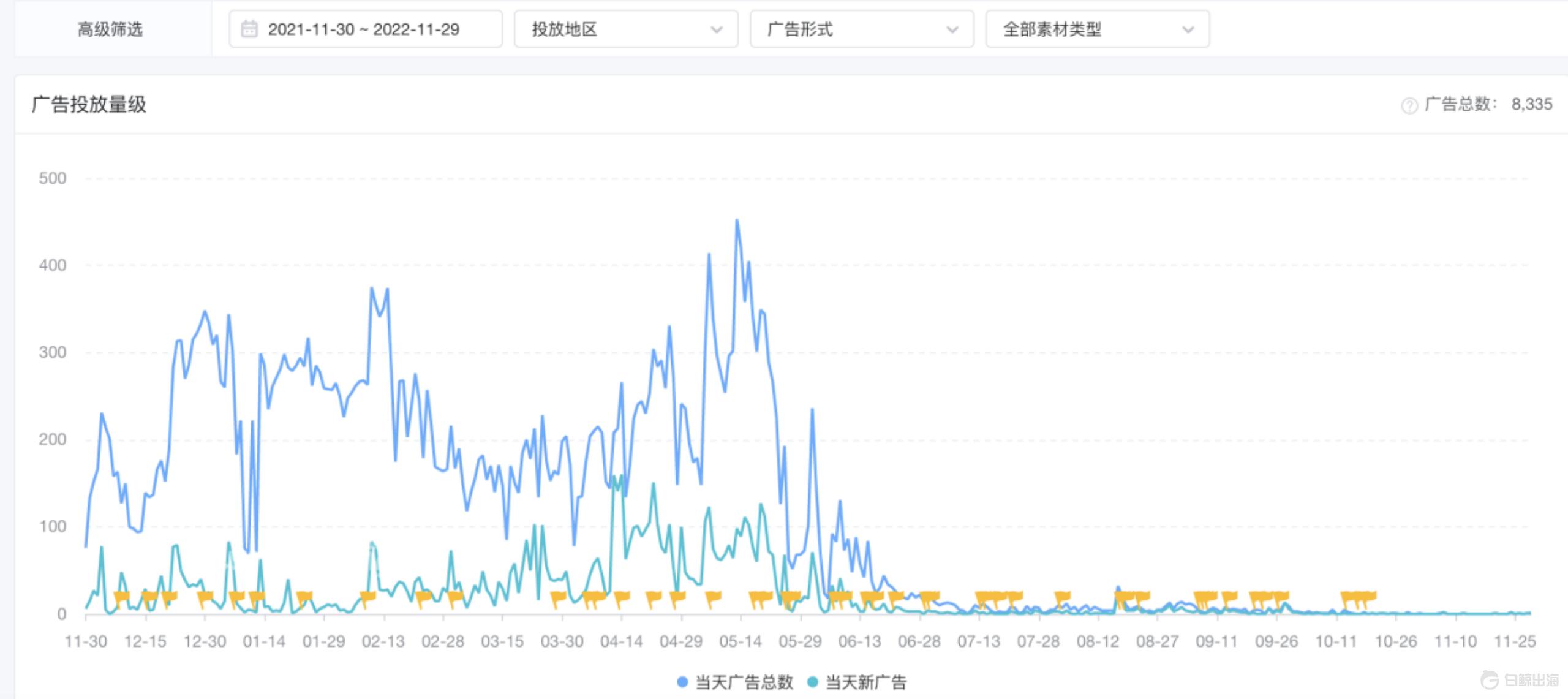
Task: Click flag marker just after 07-28
Action: (x=1062, y=597)
